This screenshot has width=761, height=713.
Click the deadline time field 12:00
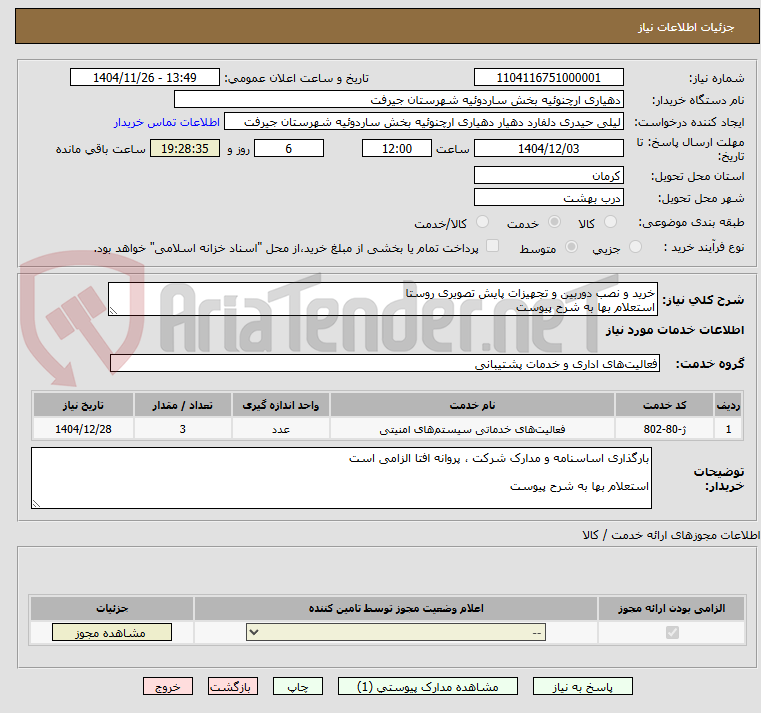click(x=397, y=149)
